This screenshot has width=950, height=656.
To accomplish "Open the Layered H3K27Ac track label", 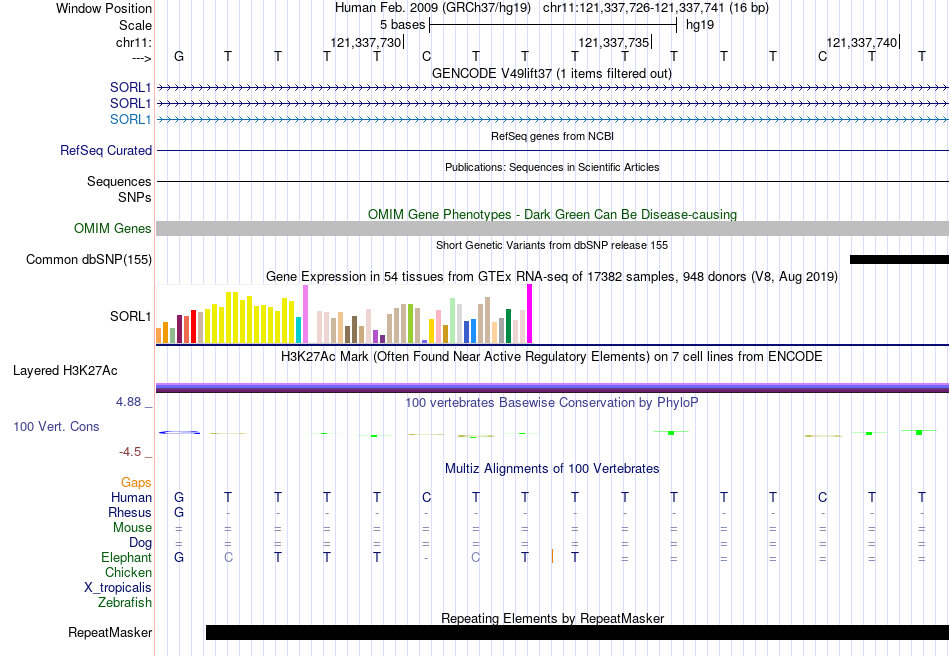I will click(x=65, y=371).
